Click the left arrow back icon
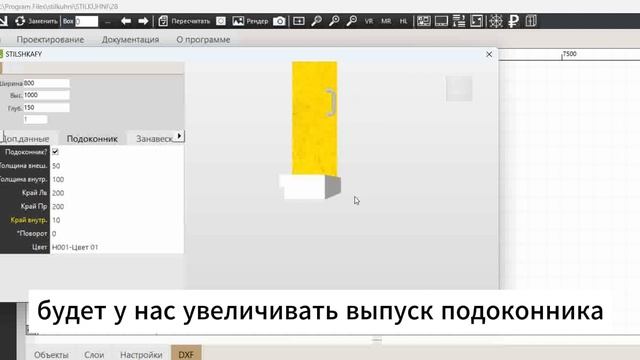Screen dimensions: 640x360 point(126,21)
